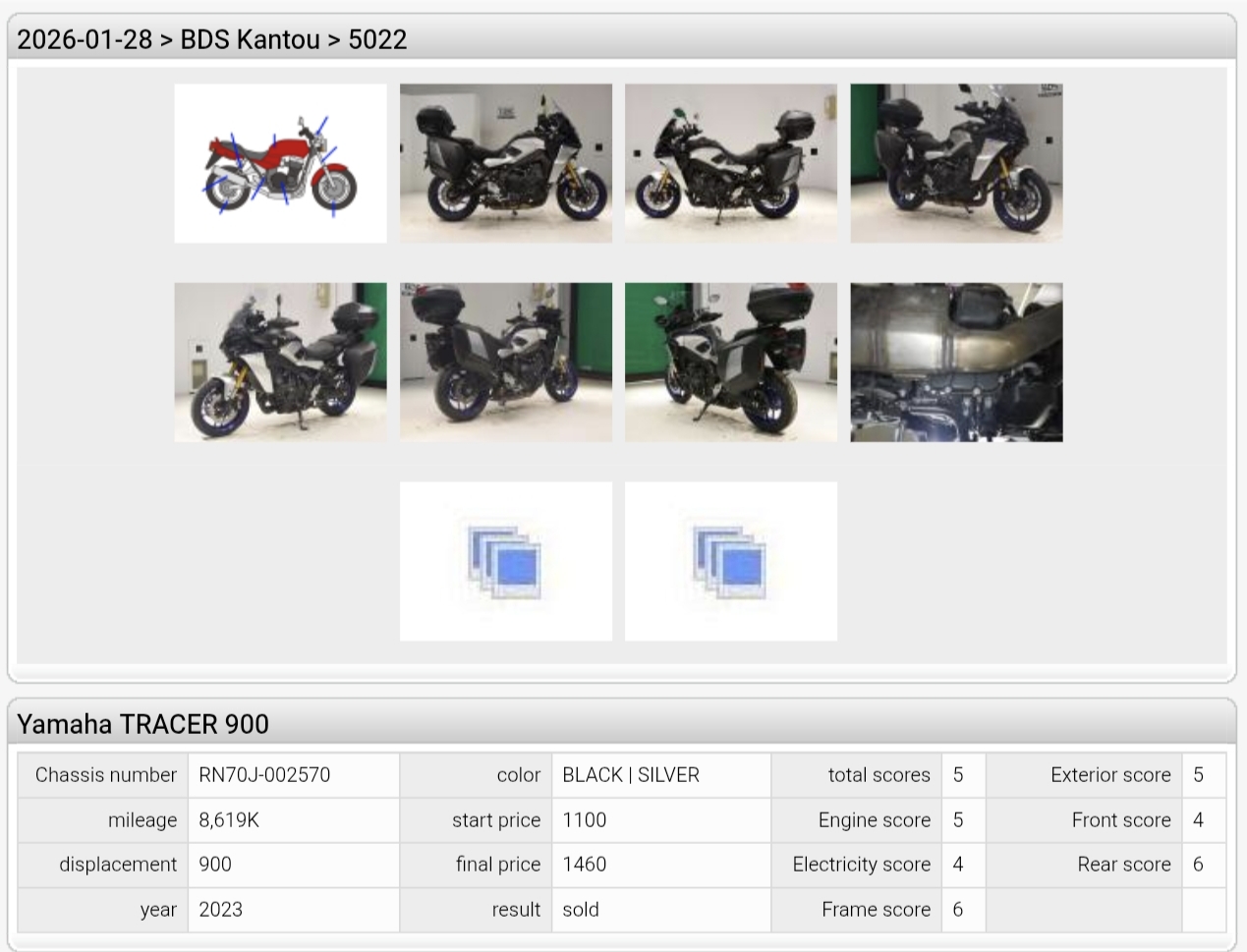Image resolution: width=1247 pixels, height=952 pixels.
Task: Open front three-quarter photo with bike facing right
Action: coord(955,163)
